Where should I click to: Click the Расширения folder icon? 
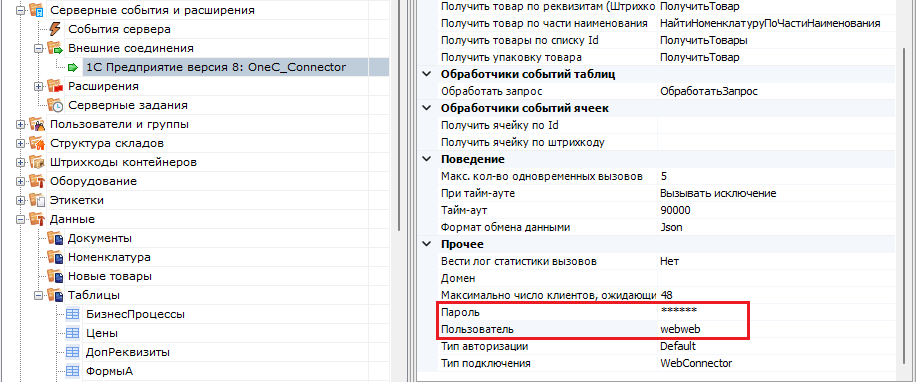(x=55, y=86)
